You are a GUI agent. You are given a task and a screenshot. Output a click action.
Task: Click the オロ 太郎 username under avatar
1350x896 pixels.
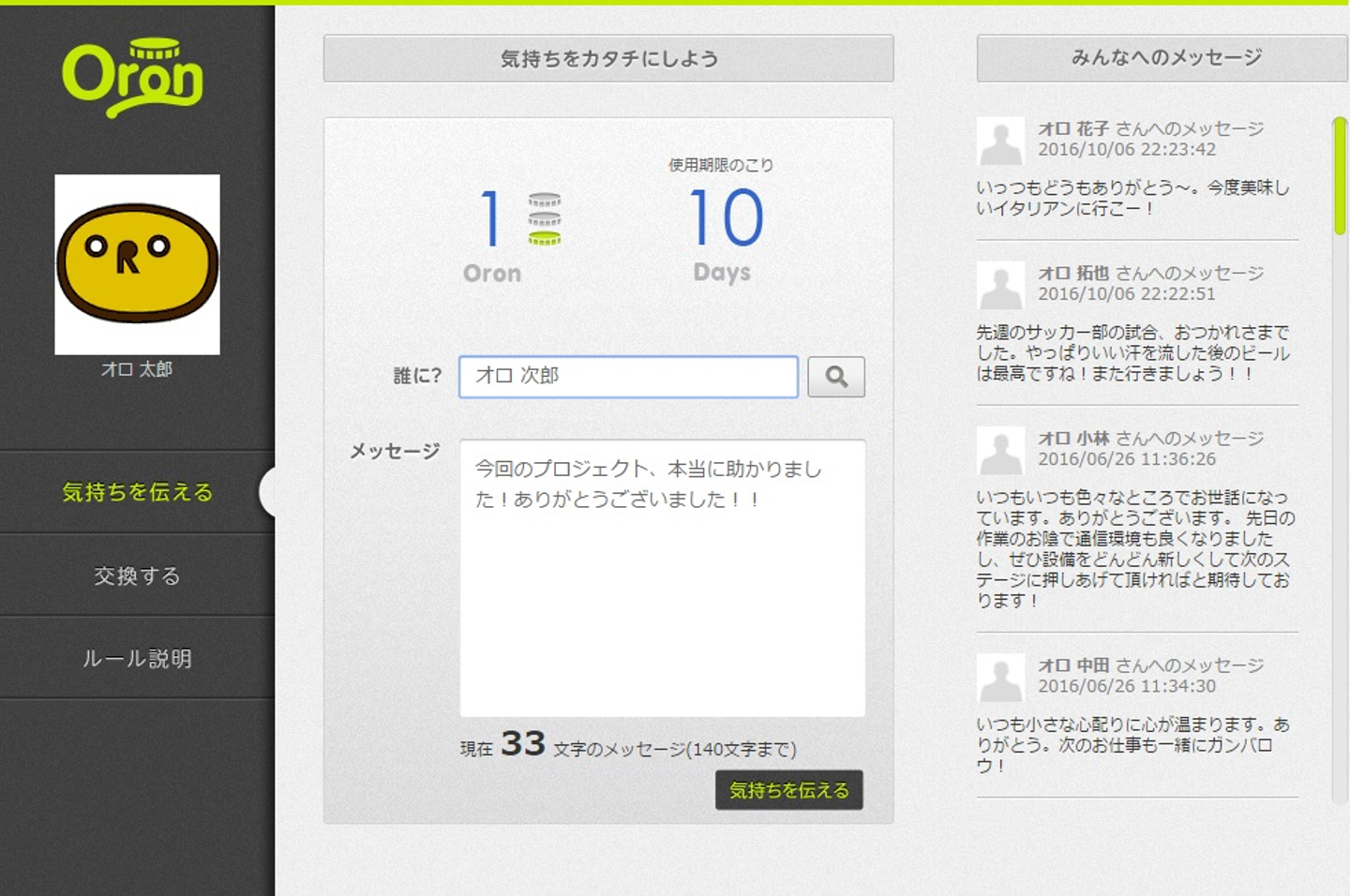tap(137, 369)
